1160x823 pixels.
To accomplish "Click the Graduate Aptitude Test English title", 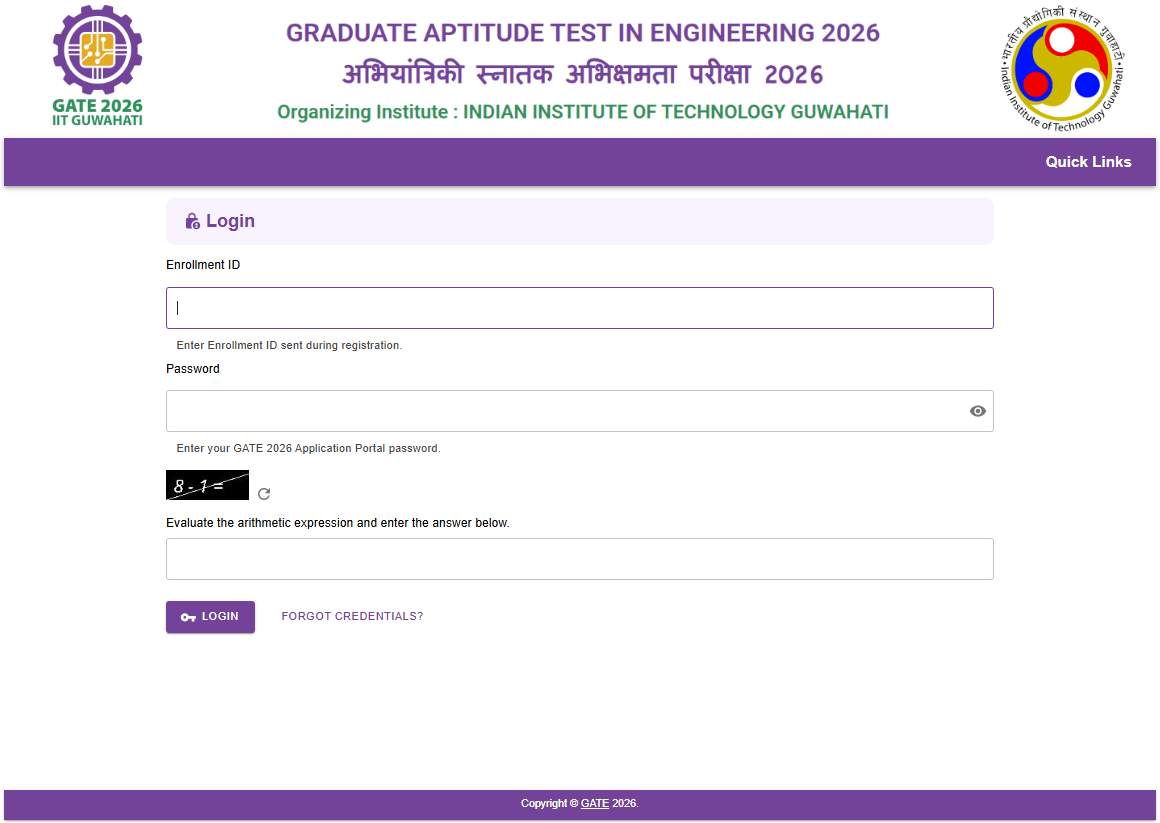I will pyautogui.click(x=582, y=33).
